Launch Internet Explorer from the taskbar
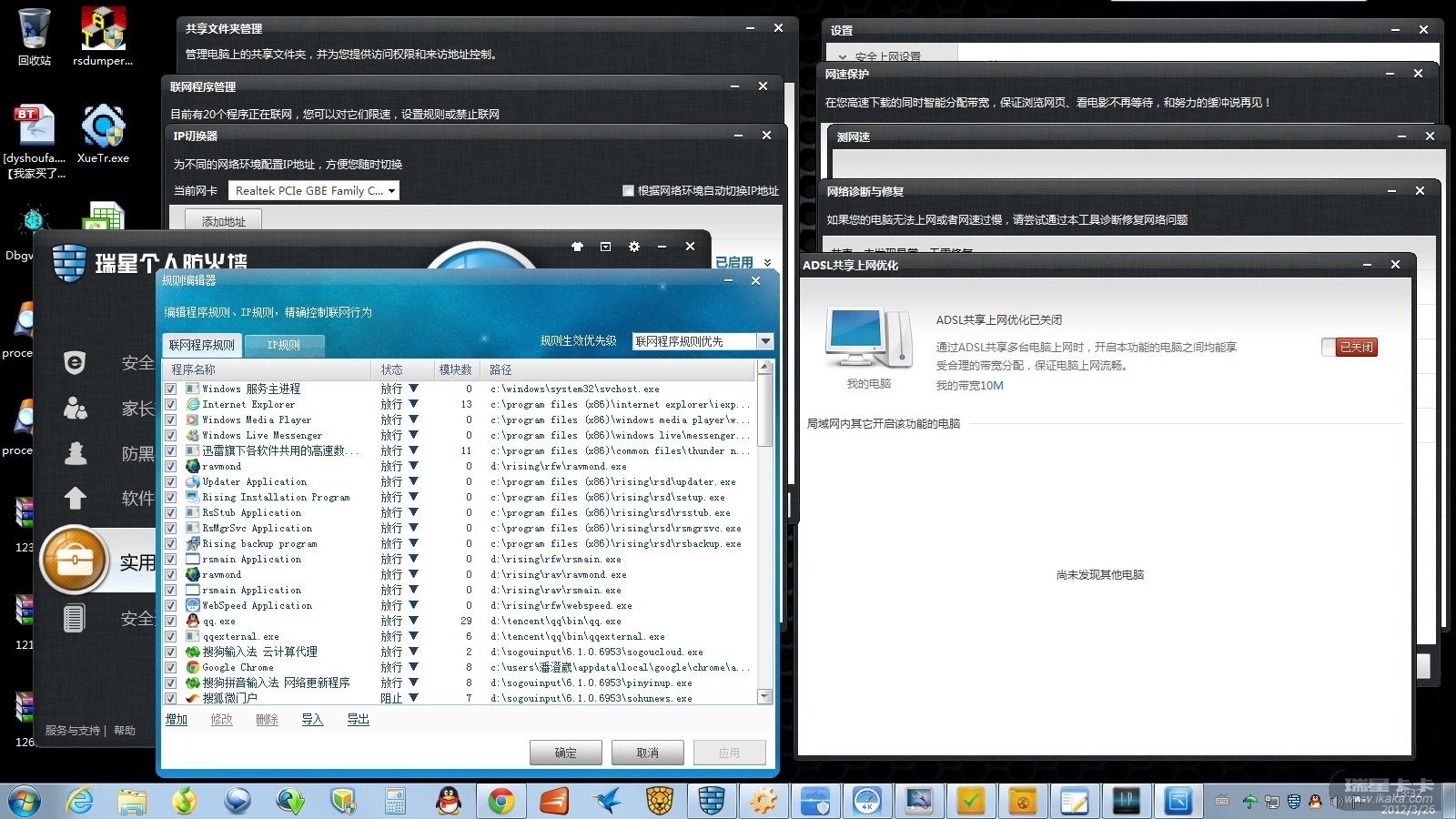 point(80,802)
